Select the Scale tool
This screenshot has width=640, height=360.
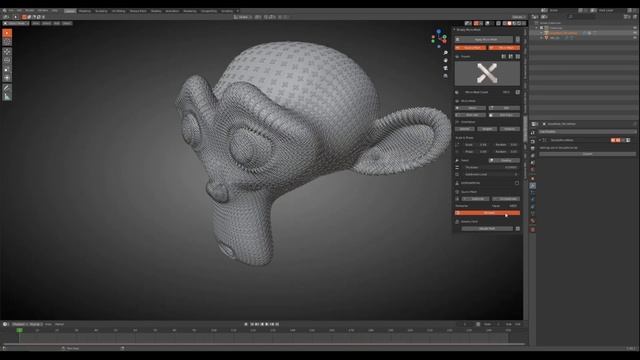7,69
